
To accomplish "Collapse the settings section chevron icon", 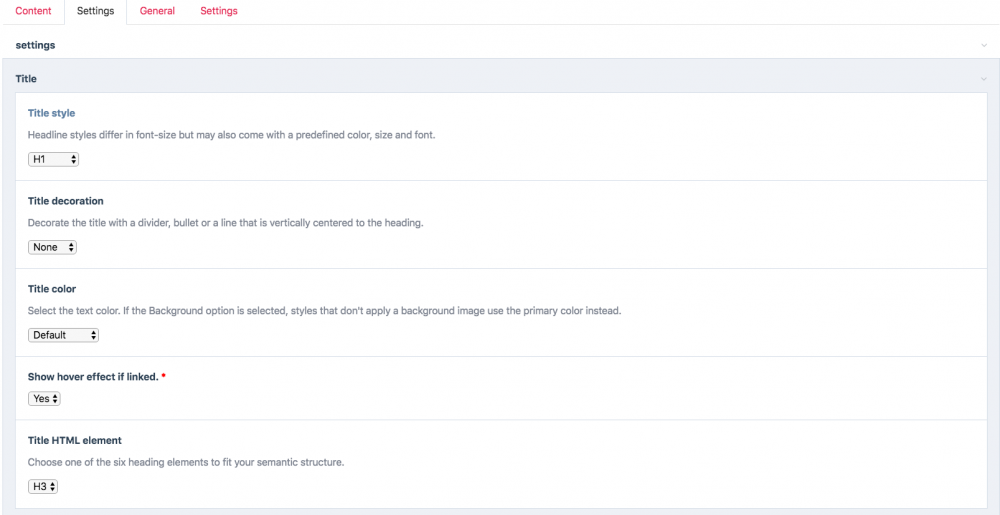I will point(984,45).
